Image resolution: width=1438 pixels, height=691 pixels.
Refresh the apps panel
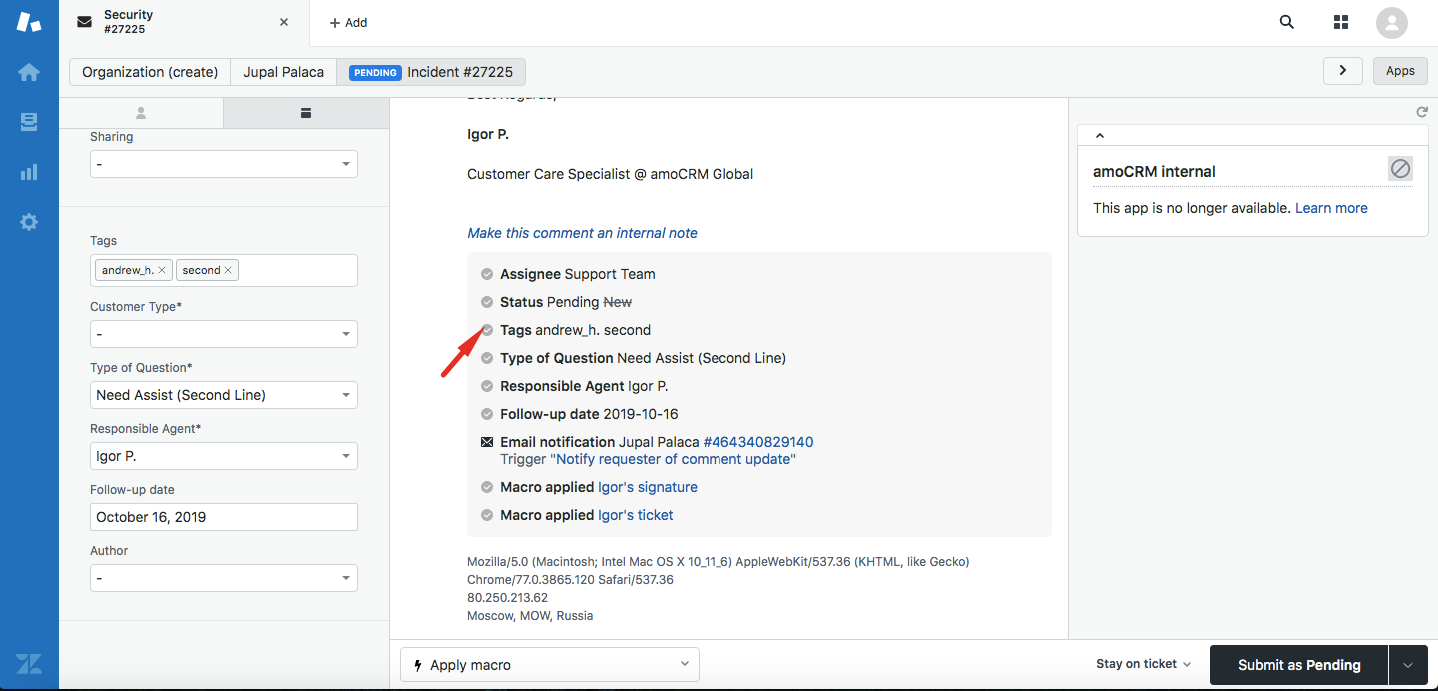(1422, 113)
